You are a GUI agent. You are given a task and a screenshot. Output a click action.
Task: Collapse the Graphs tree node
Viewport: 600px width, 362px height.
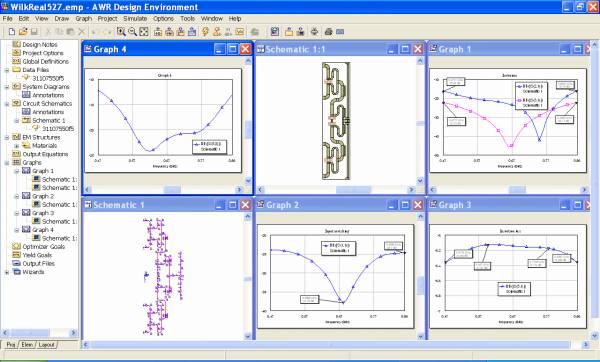(x=7, y=163)
